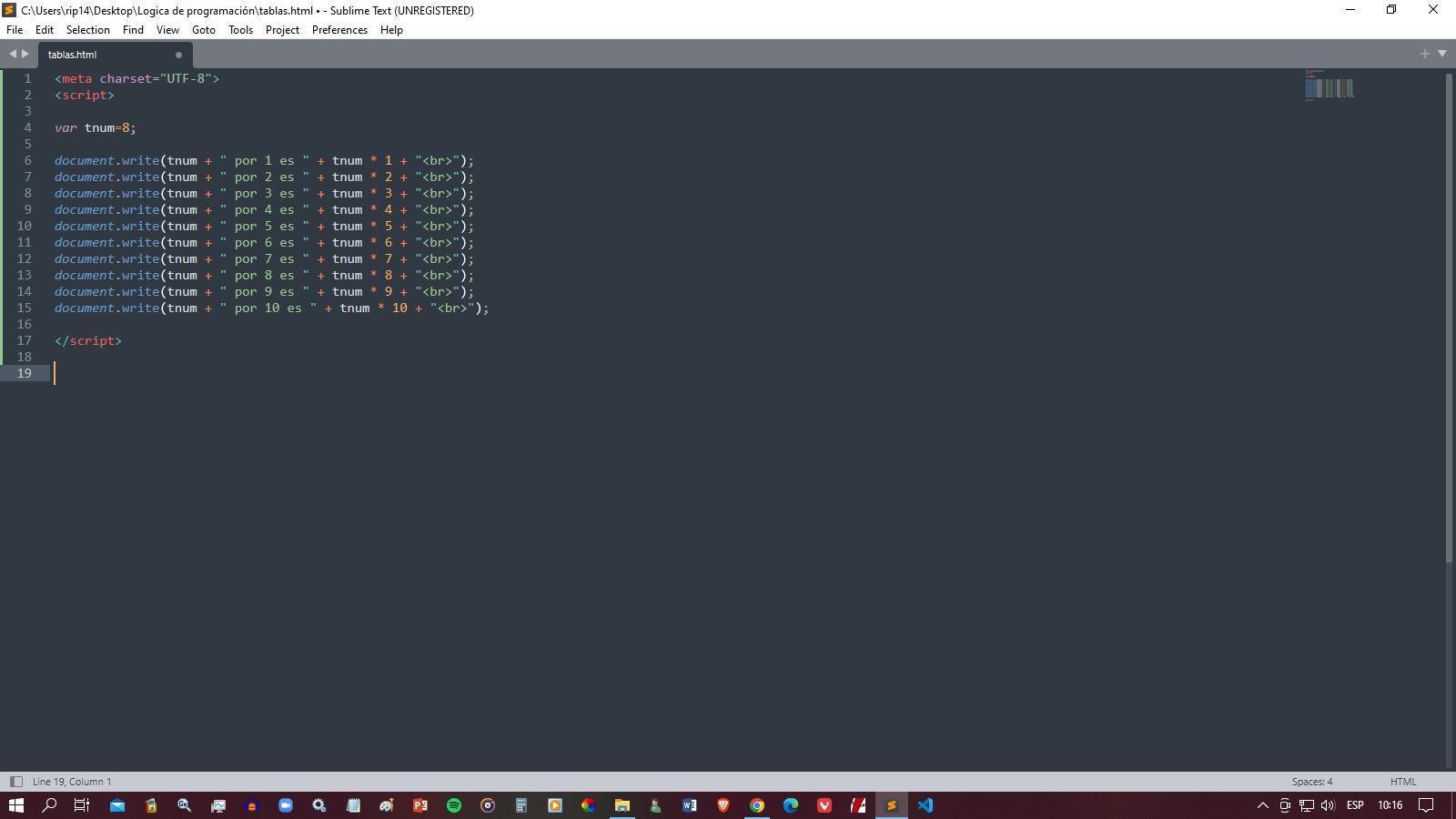This screenshot has height=819, width=1456.
Task: Open Visual Studio Code from taskbar
Action: click(925, 805)
